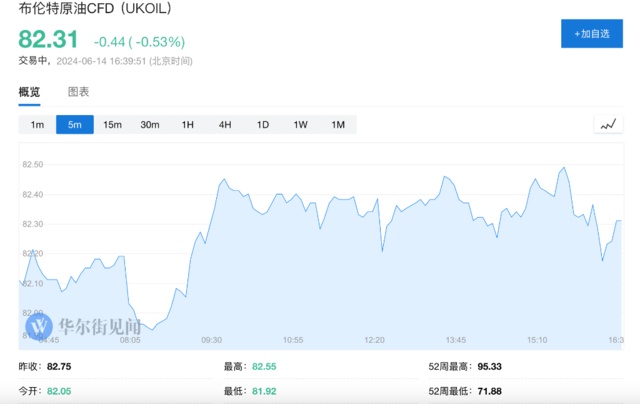Switch to the 1W weekly view
The width and height of the screenshot is (640, 404).
[x=300, y=125]
